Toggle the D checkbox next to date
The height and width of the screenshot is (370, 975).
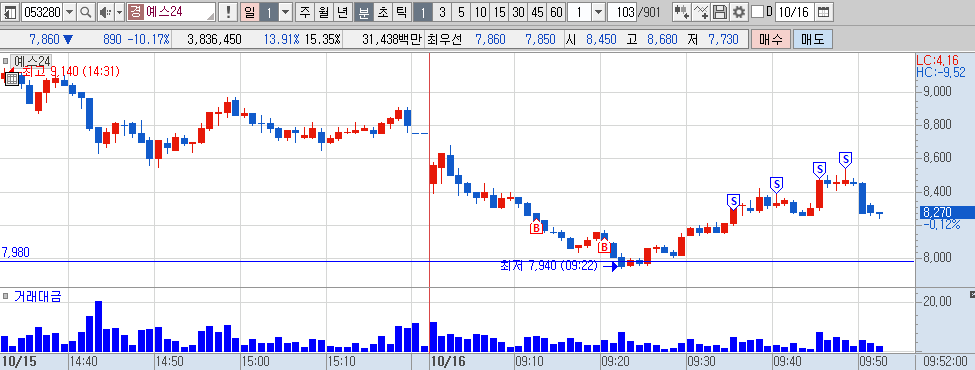(x=757, y=11)
